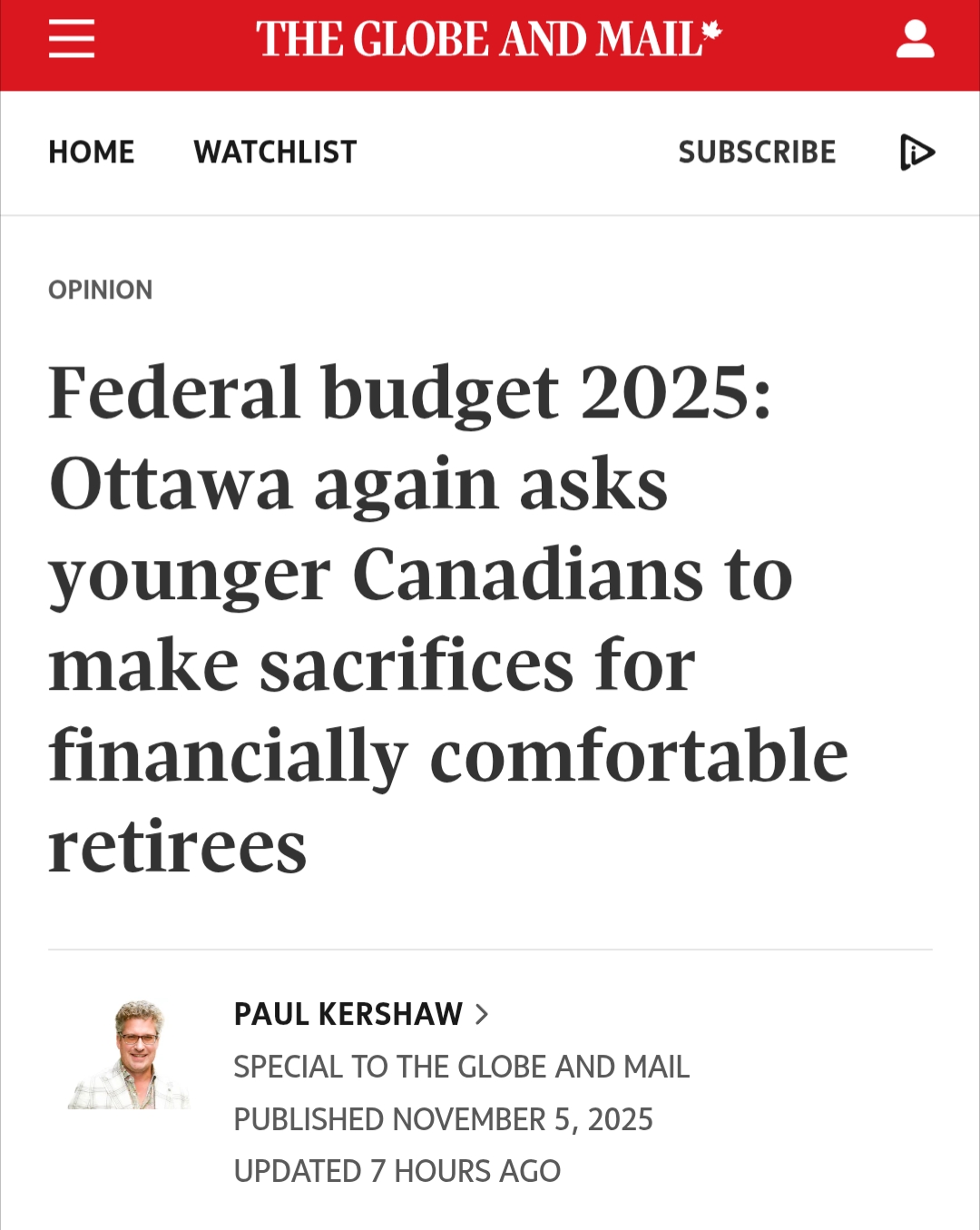Expand the chevron next to Paul Kershaw
This screenshot has height=1230, width=980.
482,1014
